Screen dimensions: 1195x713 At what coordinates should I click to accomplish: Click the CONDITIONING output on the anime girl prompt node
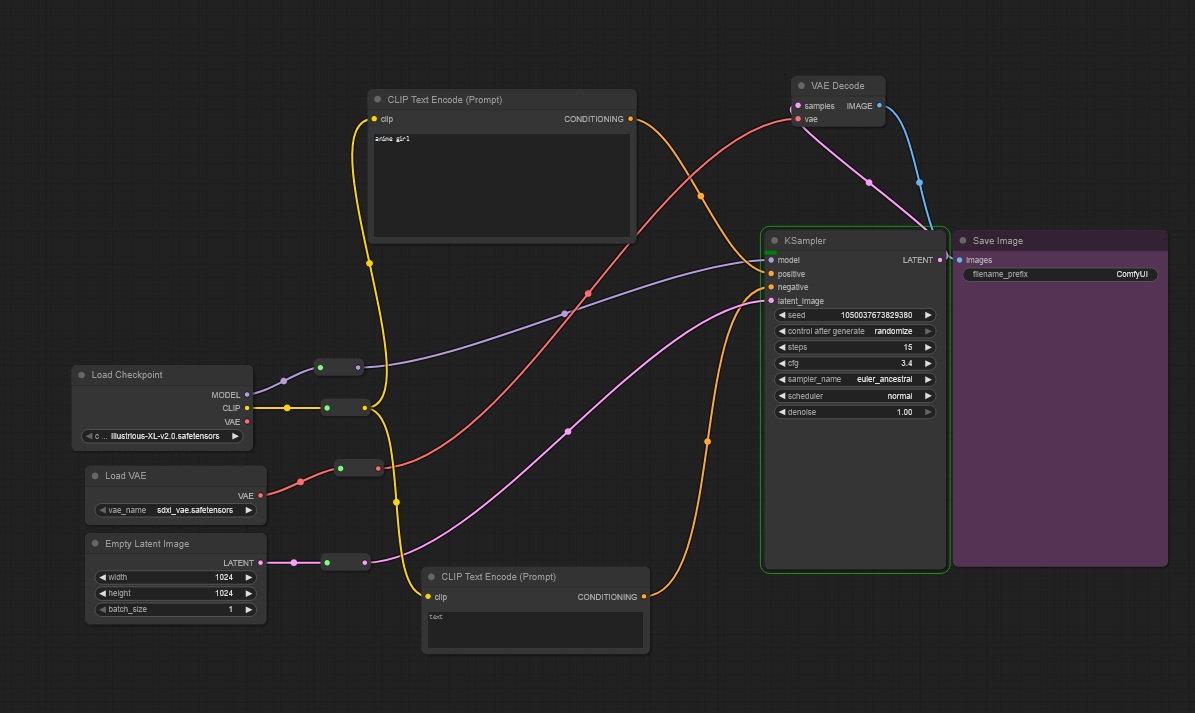point(630,119)
